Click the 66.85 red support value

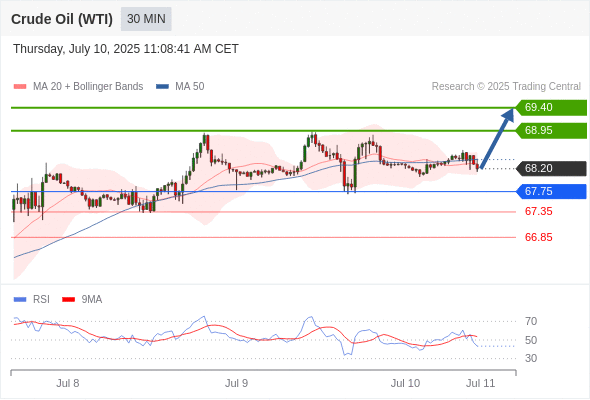pyautogui.click(x=538, y=237)
